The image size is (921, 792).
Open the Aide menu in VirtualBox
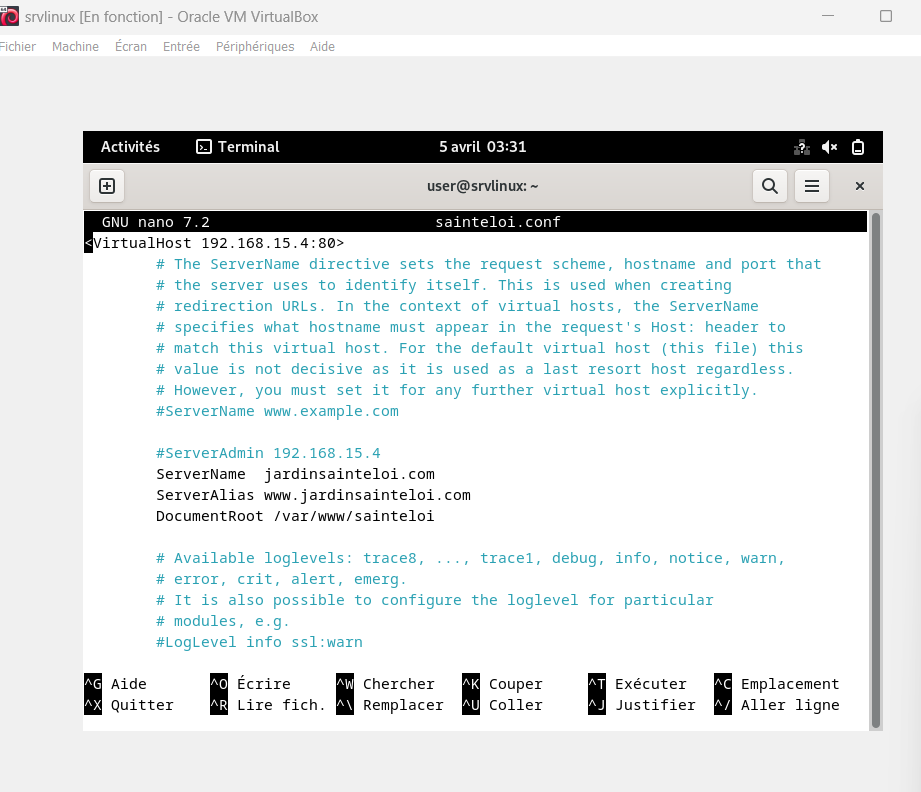coord(322,47)
